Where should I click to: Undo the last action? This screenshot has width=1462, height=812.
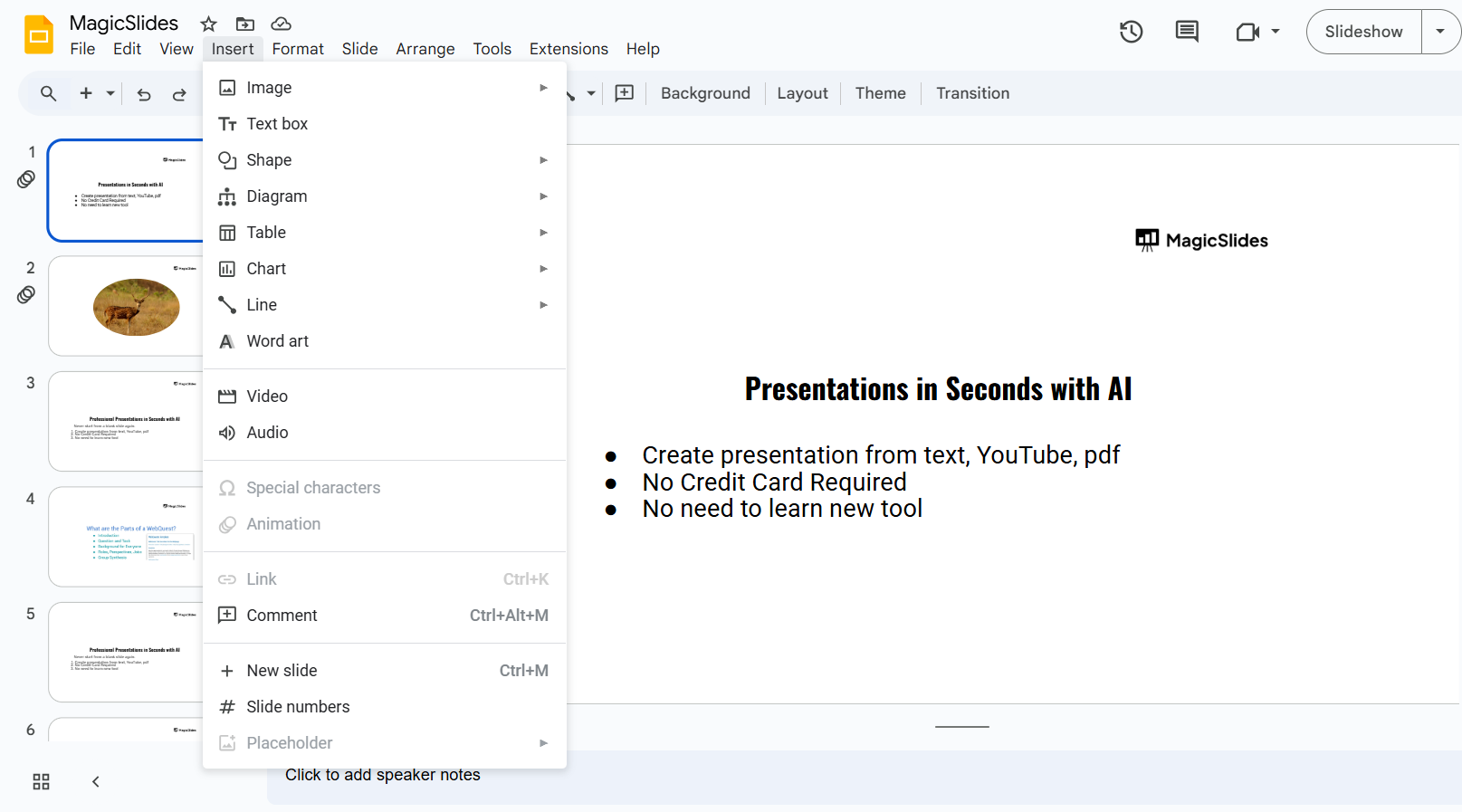click(x=144, y=94)
